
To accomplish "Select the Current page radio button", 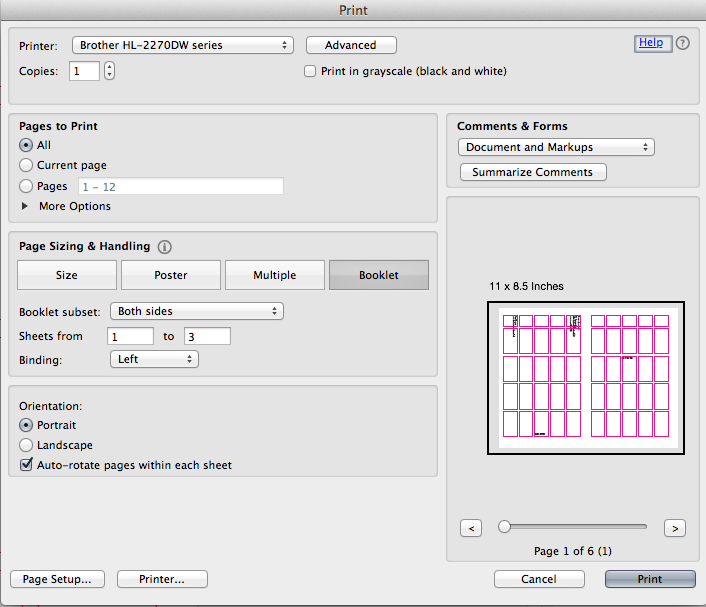I will coord(26,165).
